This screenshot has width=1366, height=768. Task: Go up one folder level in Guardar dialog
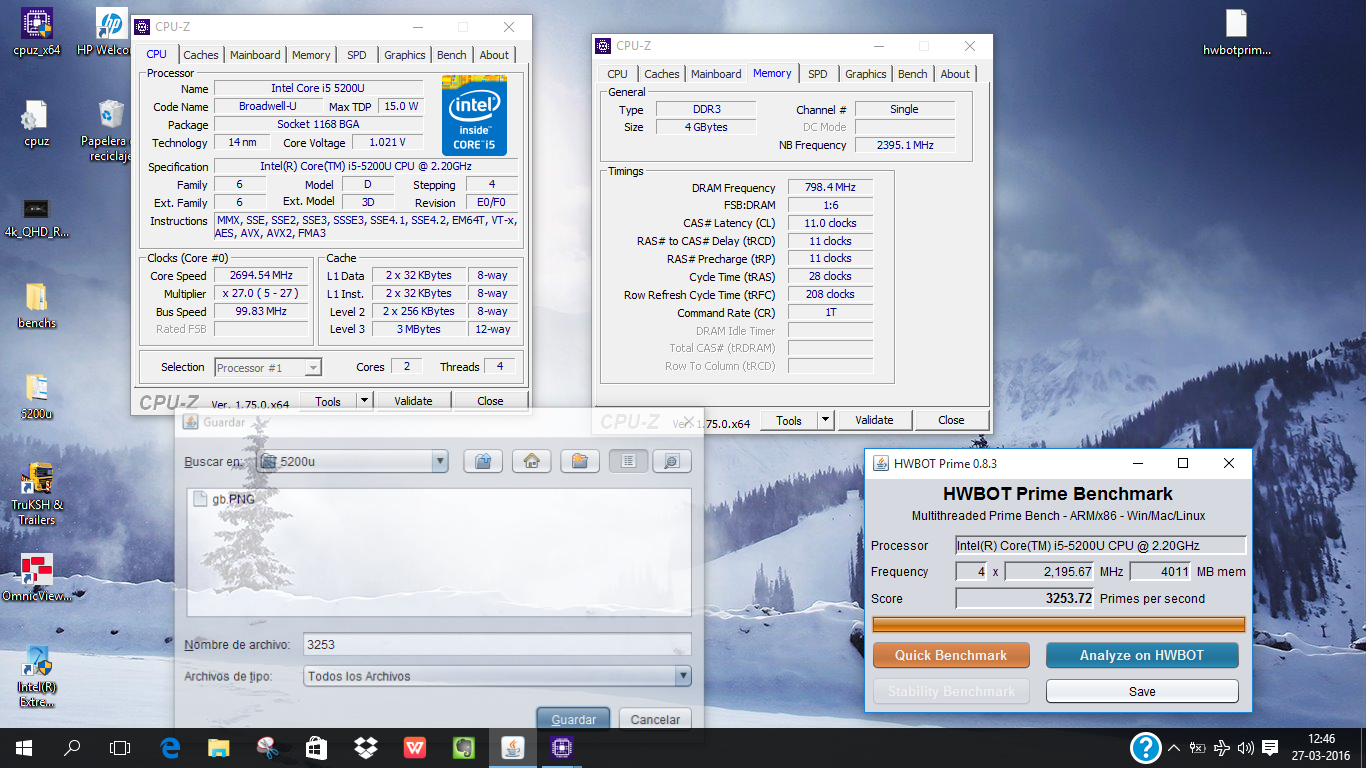pos(483,461)
